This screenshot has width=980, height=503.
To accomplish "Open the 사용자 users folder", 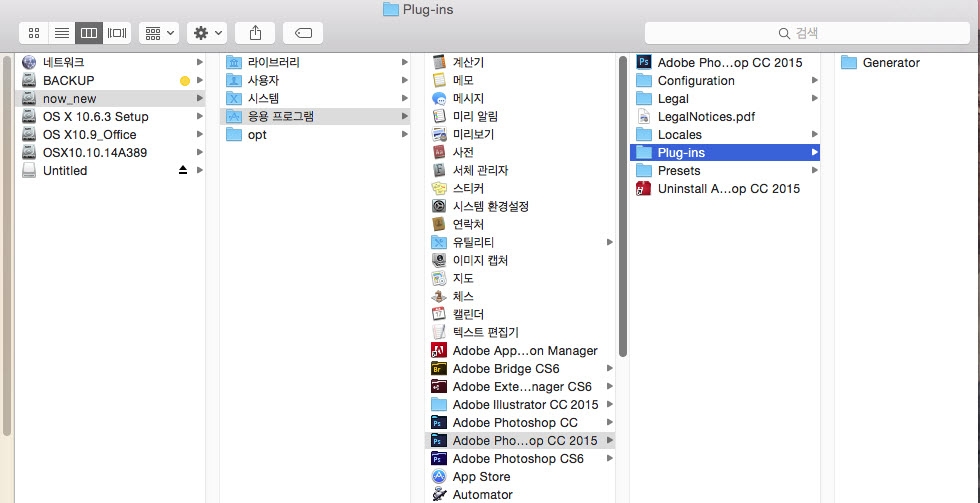I will click(x=315, y=81).
